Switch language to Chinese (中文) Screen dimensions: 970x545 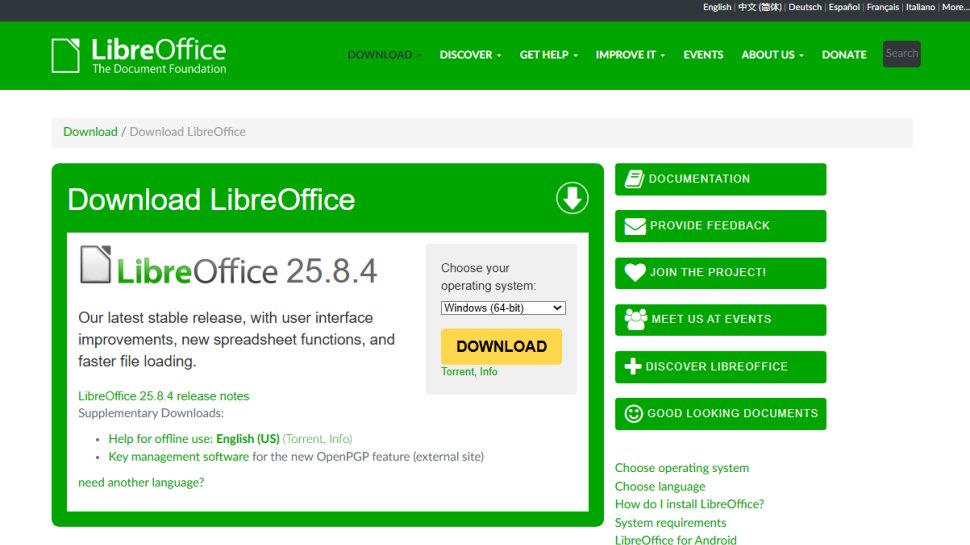point(760,7)
